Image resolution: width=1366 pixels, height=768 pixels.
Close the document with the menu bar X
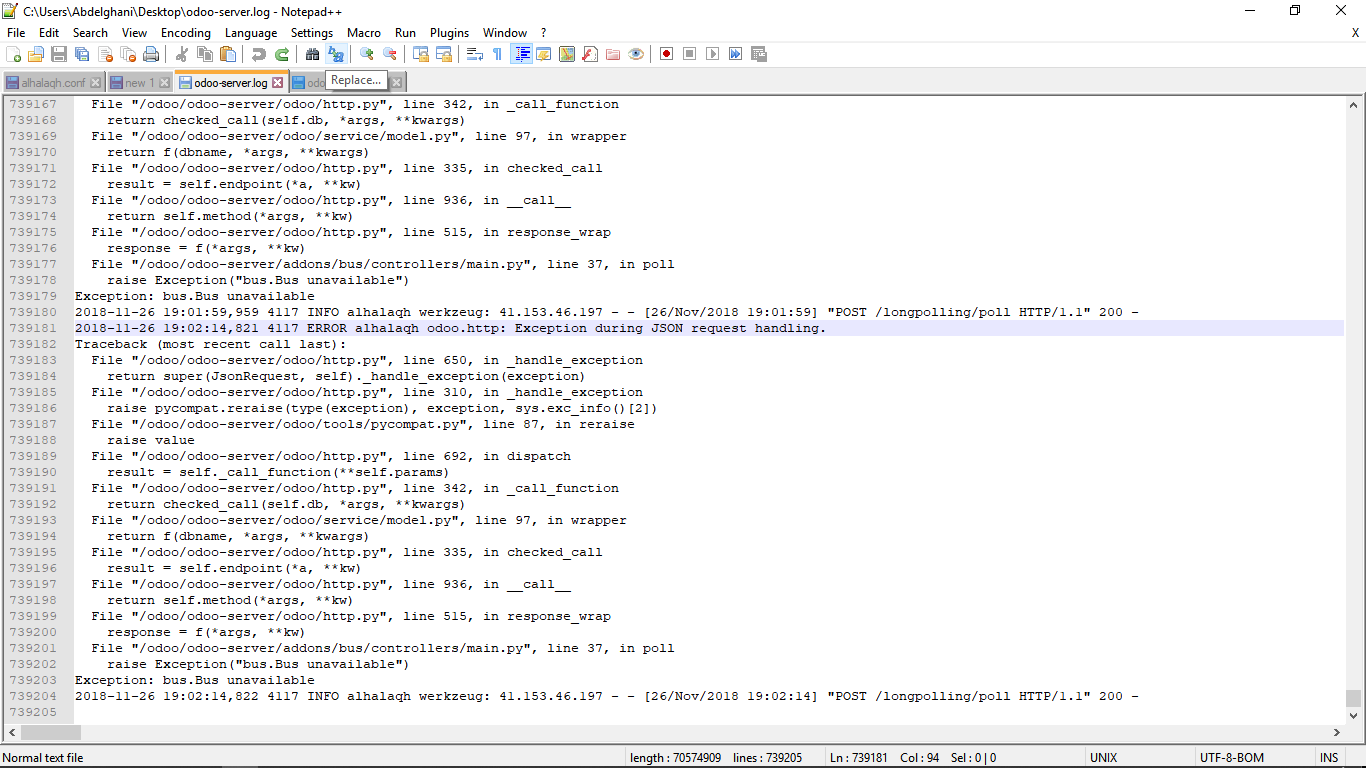coord(1355,33)
